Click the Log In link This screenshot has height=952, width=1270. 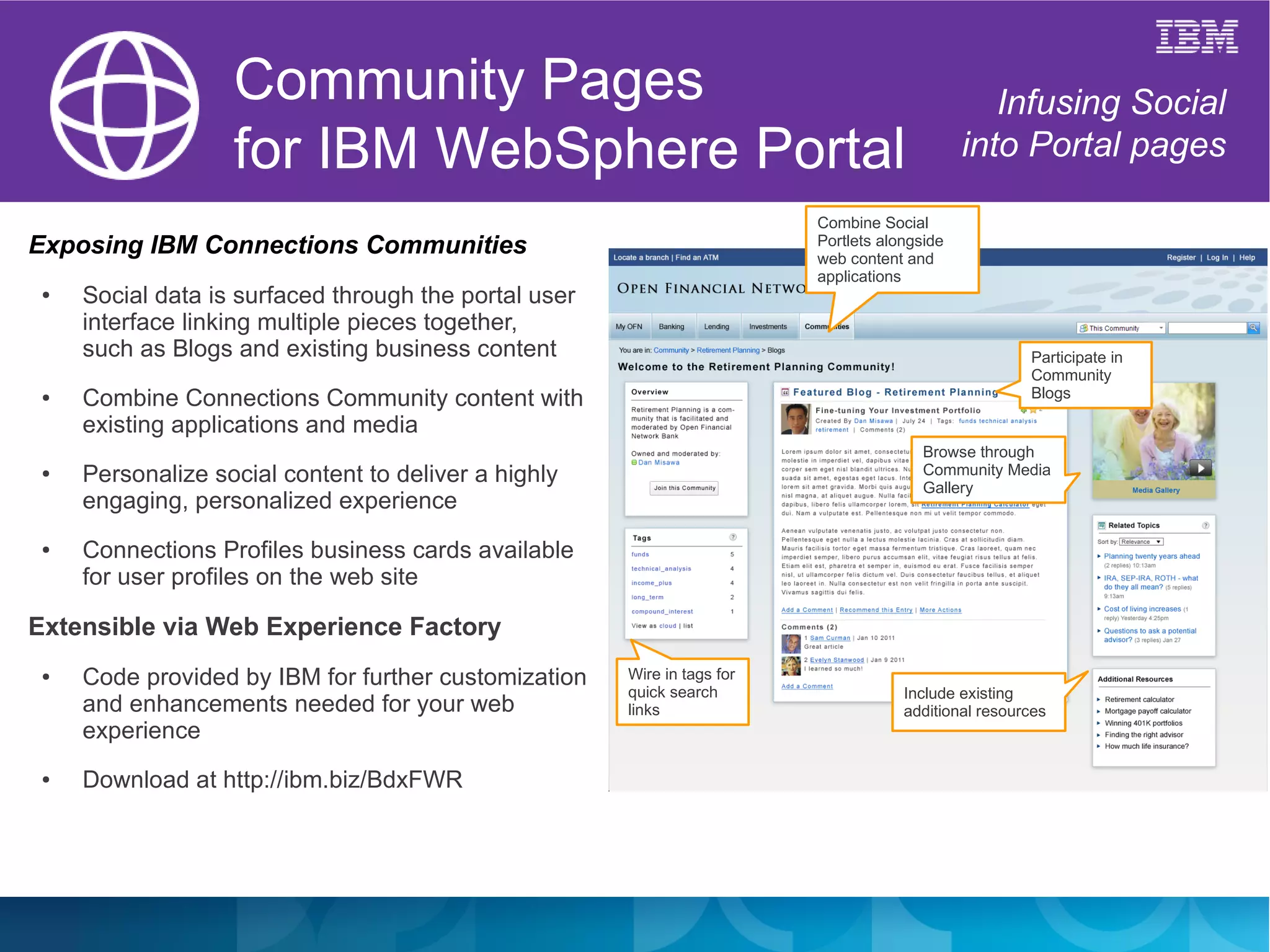(x=1217, y=257)
